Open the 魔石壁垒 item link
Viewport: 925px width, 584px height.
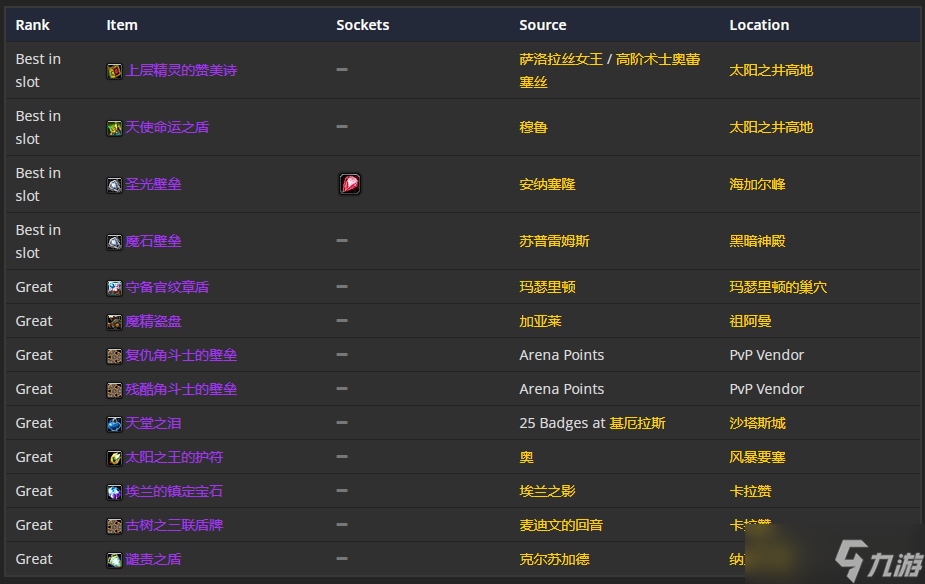coord(153,241)
